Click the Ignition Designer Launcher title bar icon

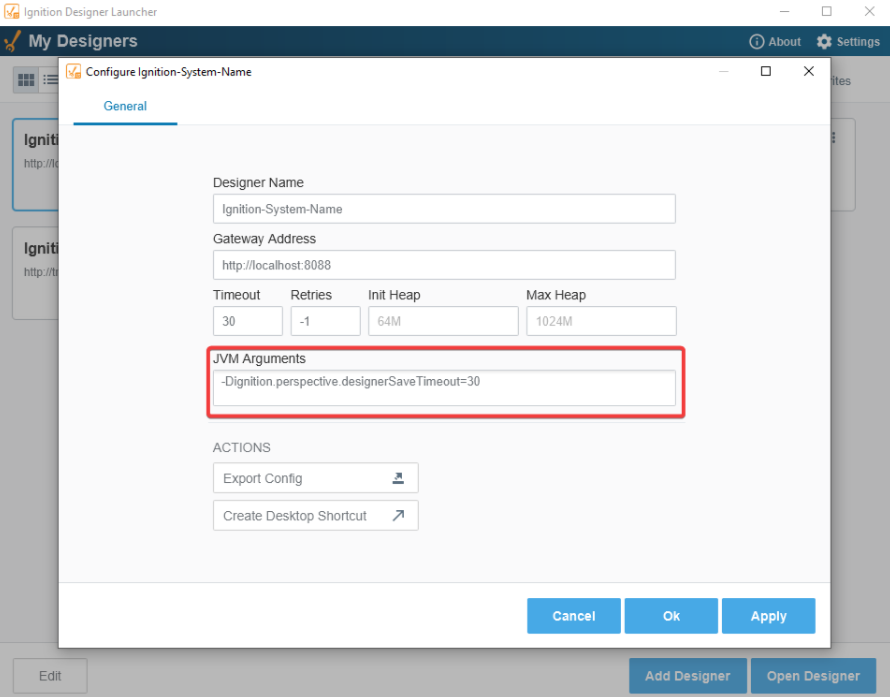click(11, 11)
